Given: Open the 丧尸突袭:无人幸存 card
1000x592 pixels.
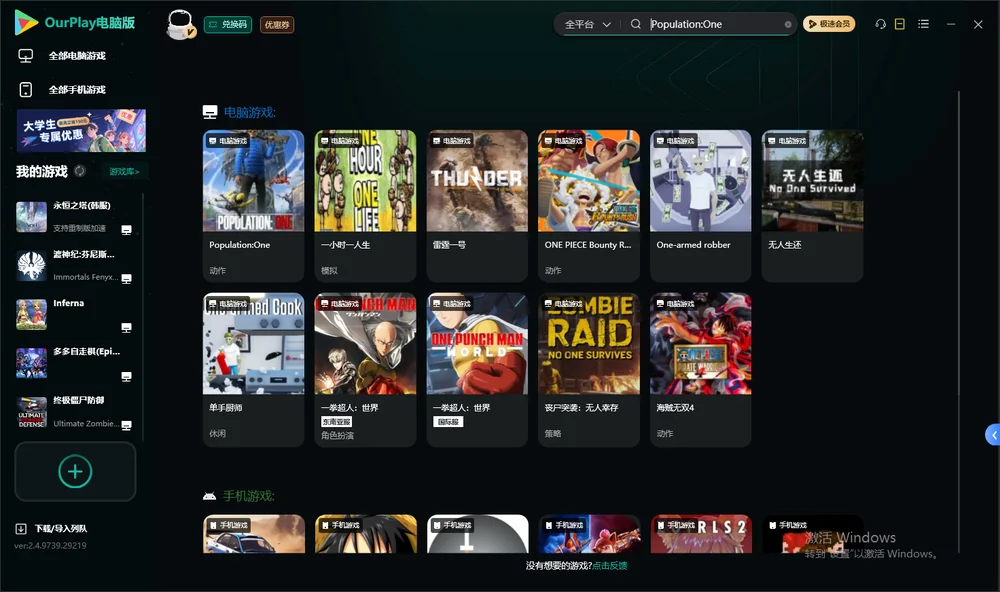Looking at the screenshot, I should coord(589,369).
